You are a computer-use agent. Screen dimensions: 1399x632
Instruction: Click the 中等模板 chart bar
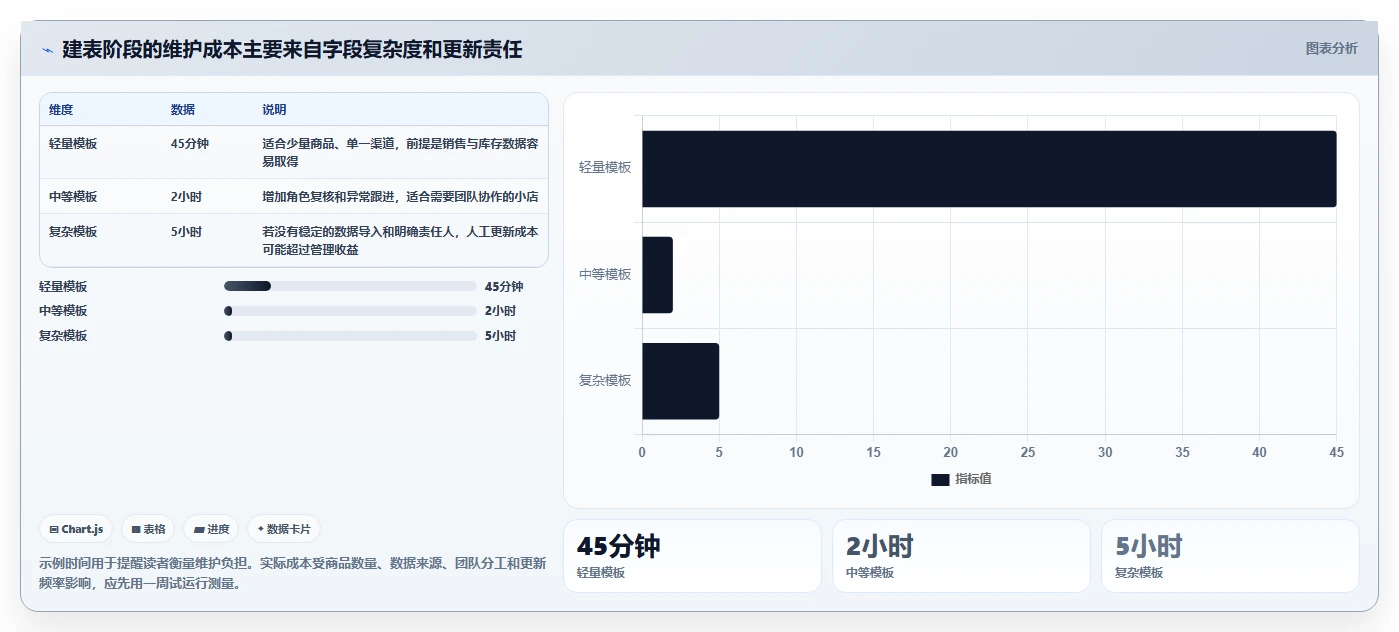click(x=657, y=275)
